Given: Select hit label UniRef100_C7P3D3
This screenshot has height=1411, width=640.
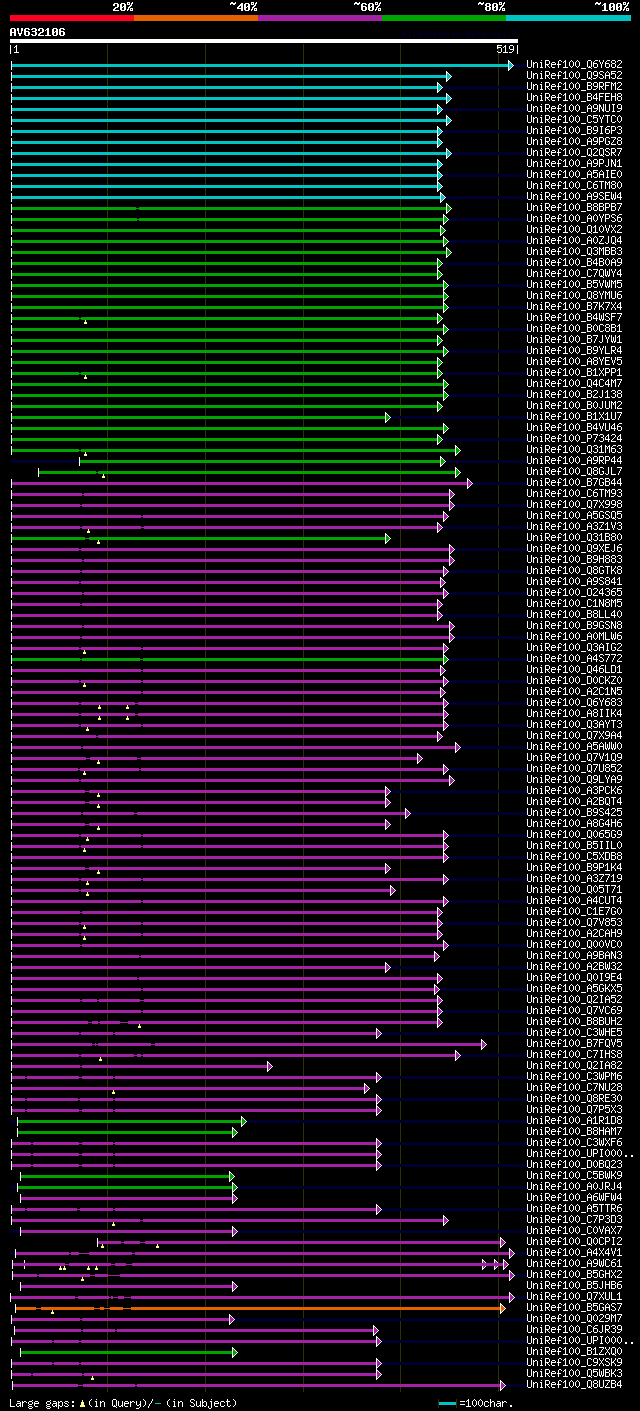Looking at the screenshot, I should coord(574,1220).
